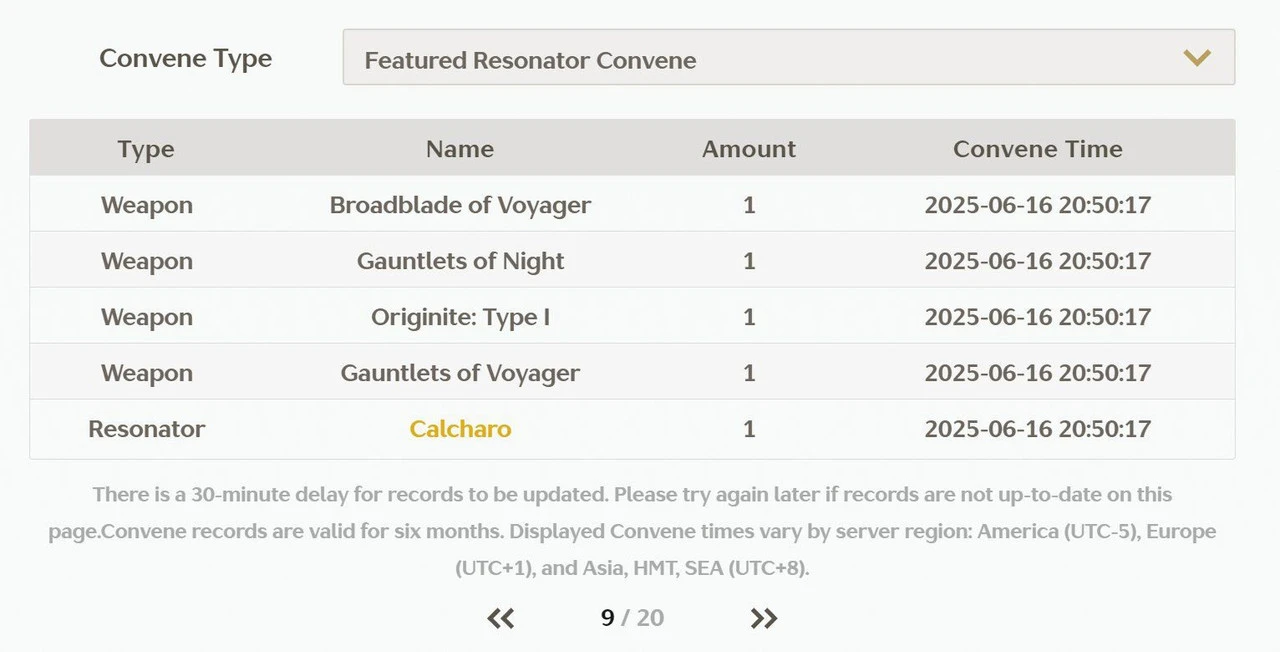The height and width of the screenshot is (652, 1280).
Task: Select the Gauntlets of Night entry
Action: pyautogui.click(x=460, y=261)
